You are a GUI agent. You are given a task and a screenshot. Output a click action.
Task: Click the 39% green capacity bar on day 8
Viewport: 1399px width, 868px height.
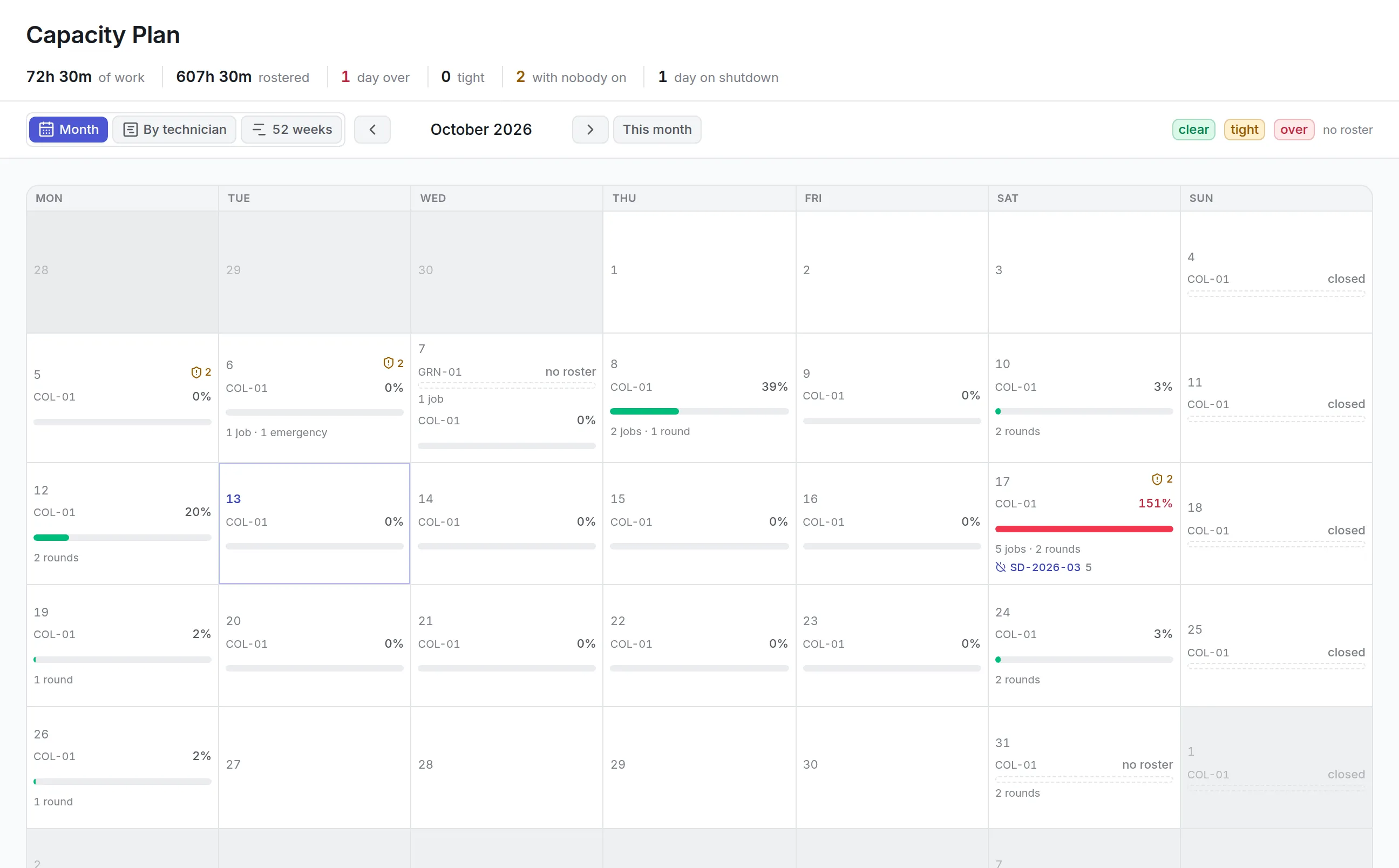(644, 411)
